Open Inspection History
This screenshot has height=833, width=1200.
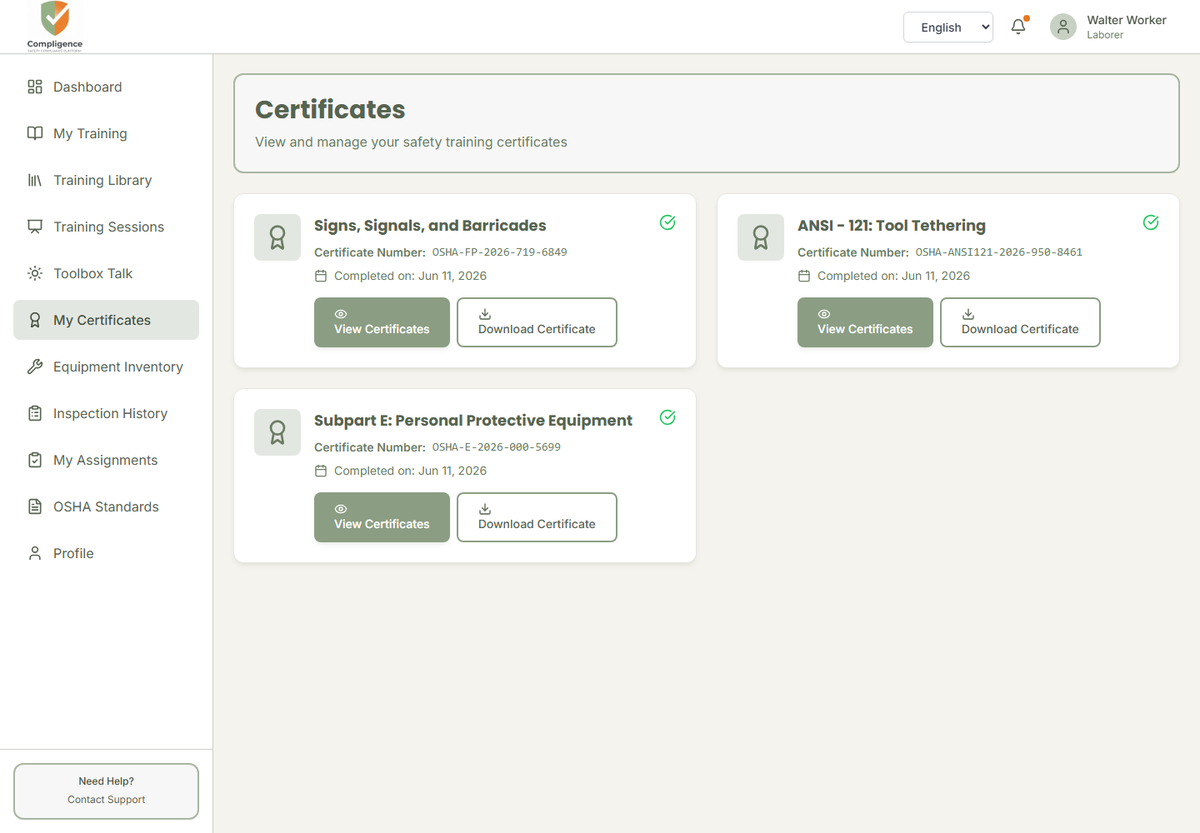(106, 414)
